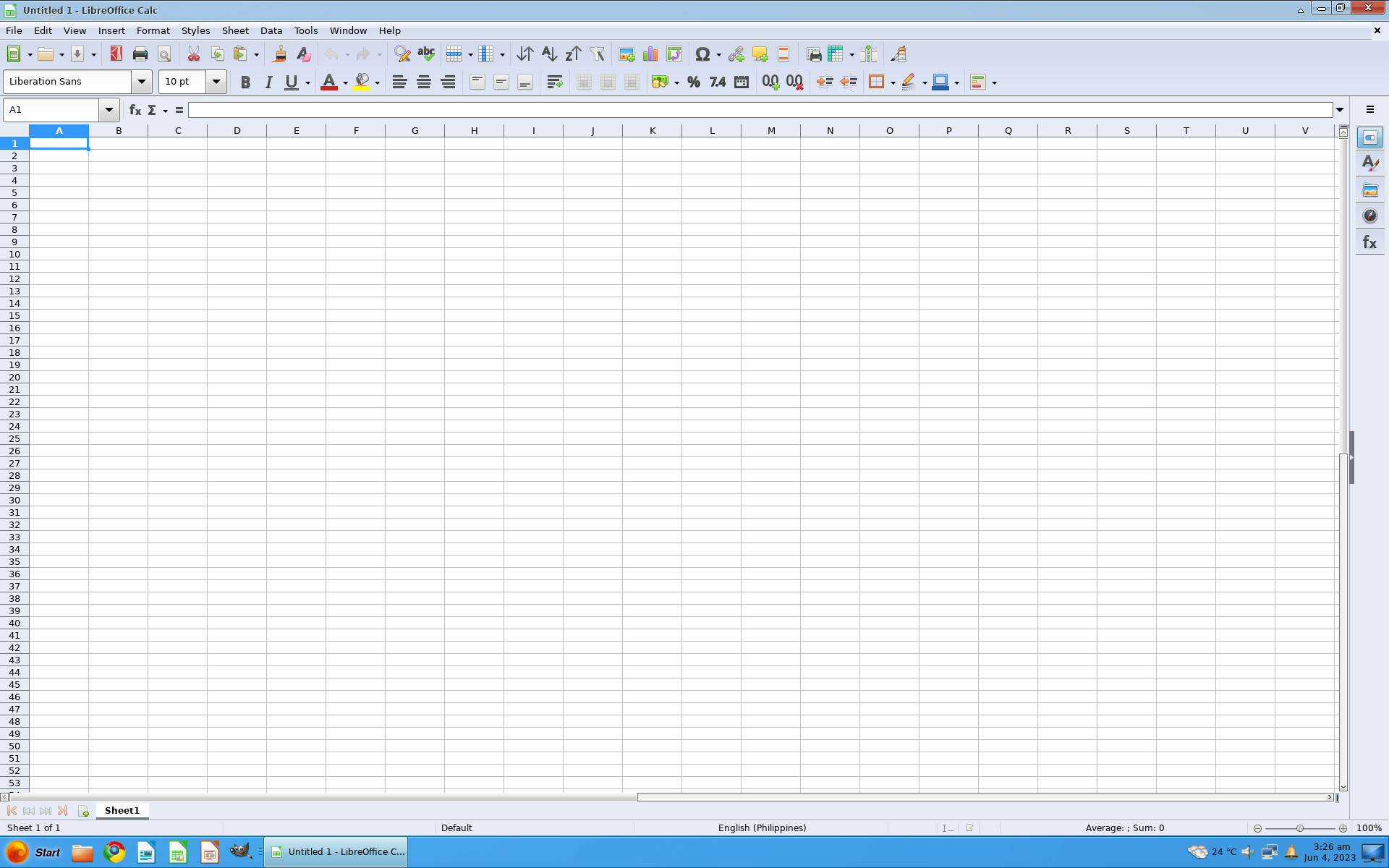Open the Function Wizard in formula bar
Viewport: 1389px width, 868px height.
pyautogui.click(x=135, y=110)
